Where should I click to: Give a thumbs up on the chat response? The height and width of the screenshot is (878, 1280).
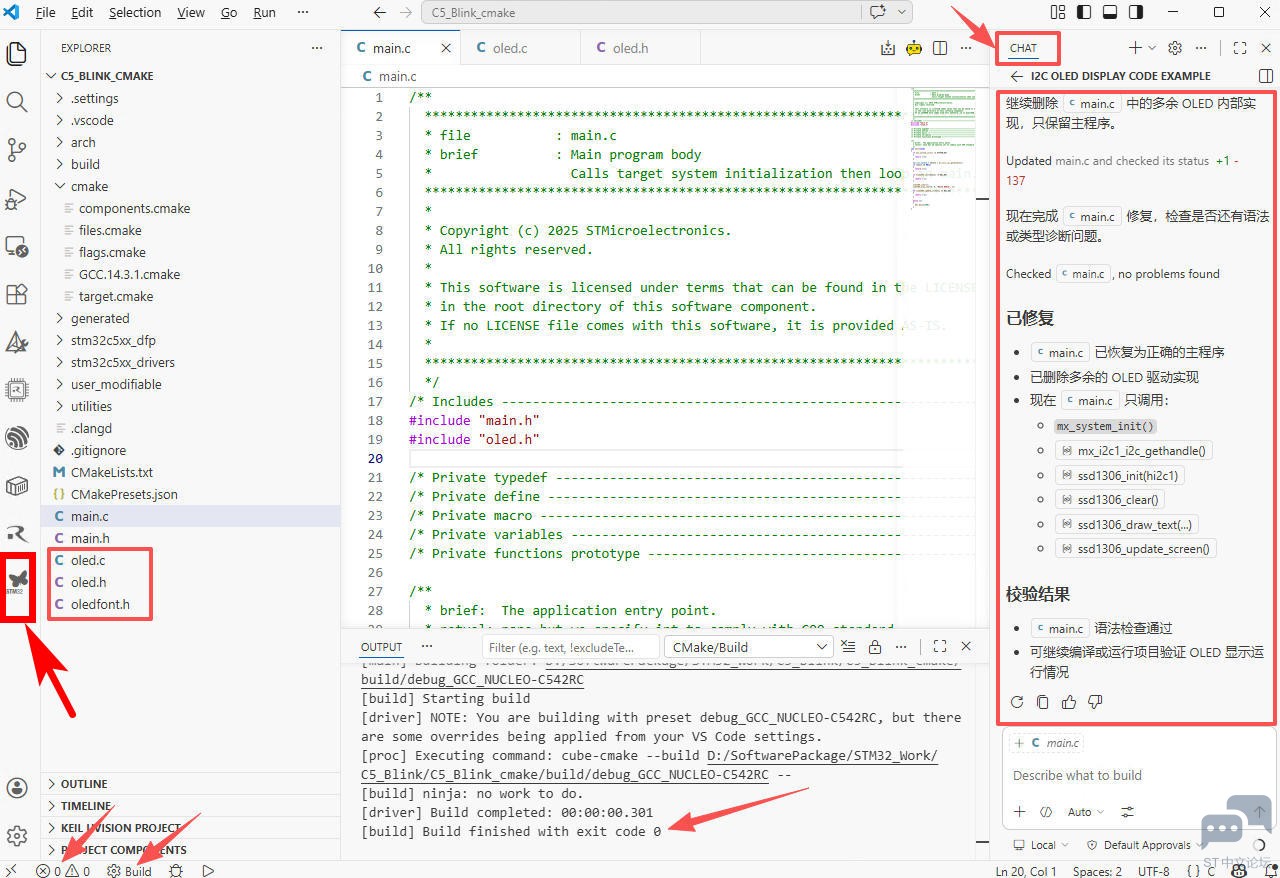[1069, 702]
